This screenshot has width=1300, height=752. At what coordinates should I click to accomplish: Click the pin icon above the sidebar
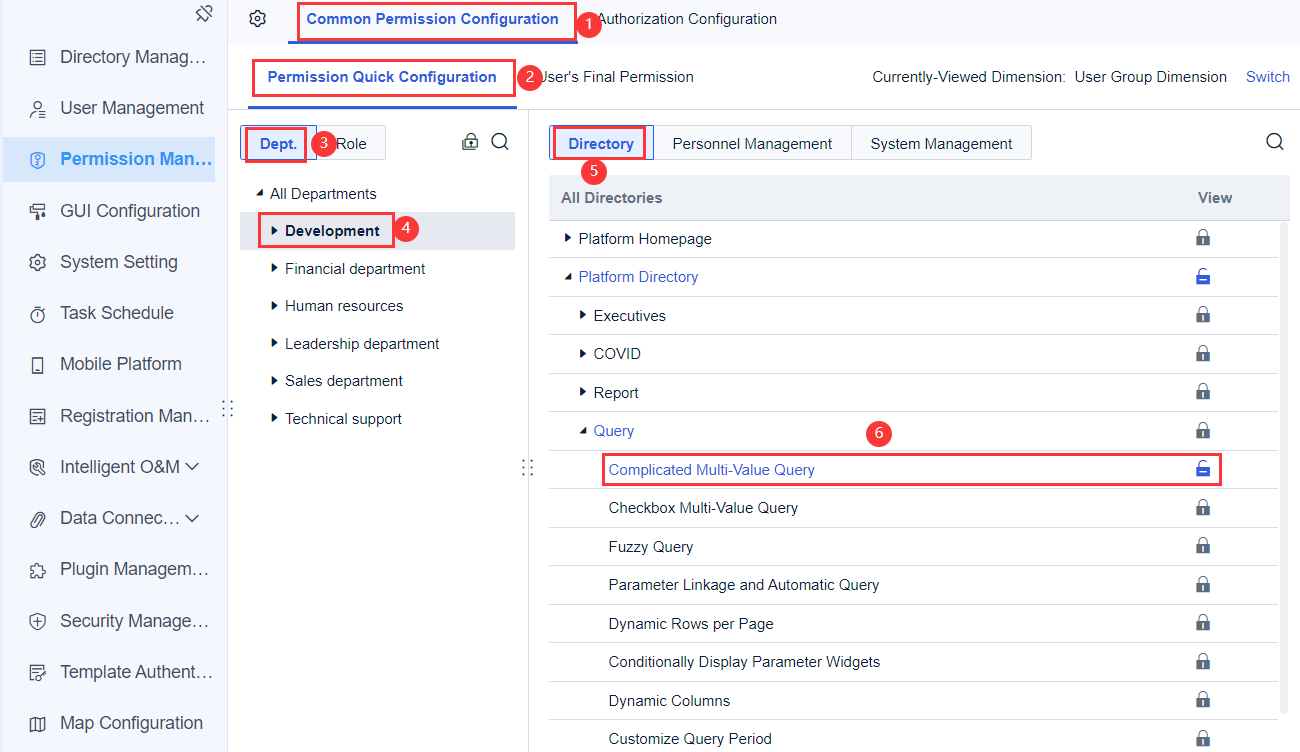tap(204, 14)
